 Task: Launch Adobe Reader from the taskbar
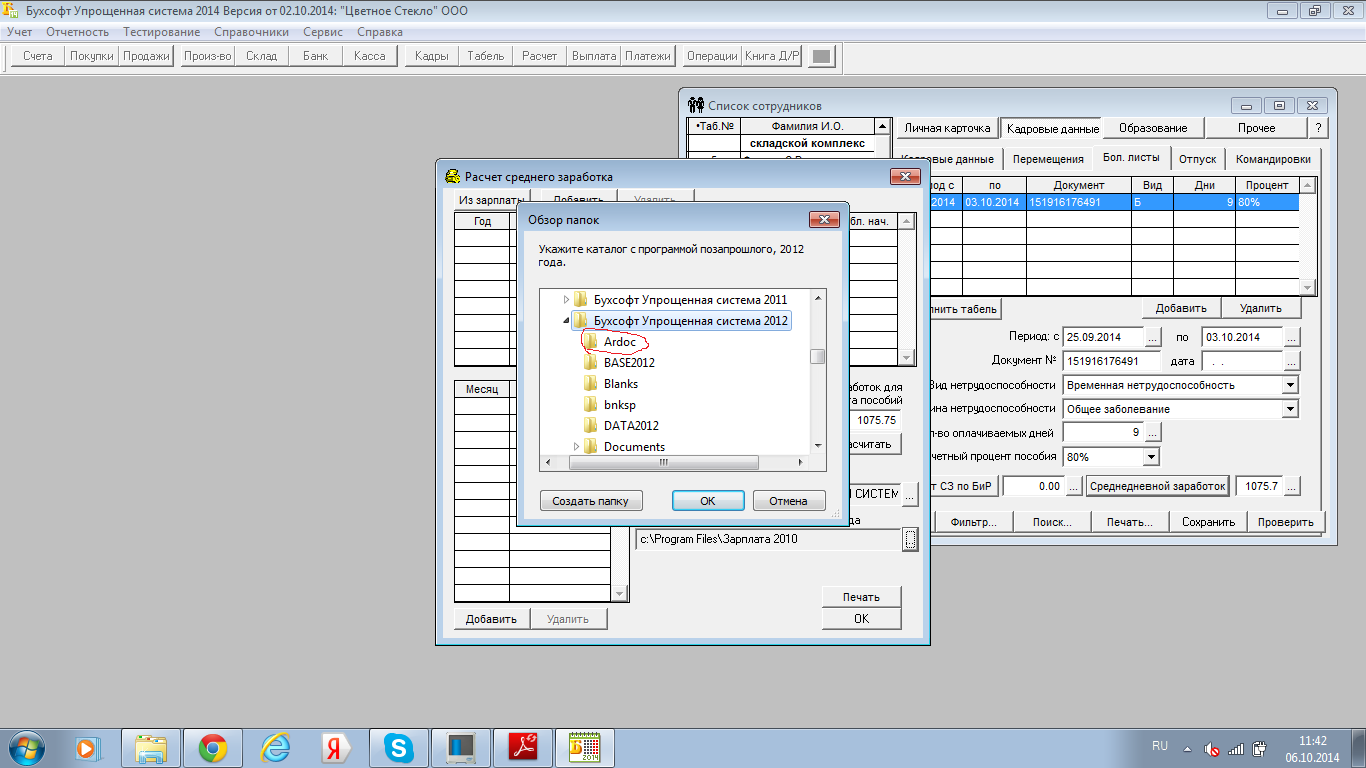[x=525, y=747]
